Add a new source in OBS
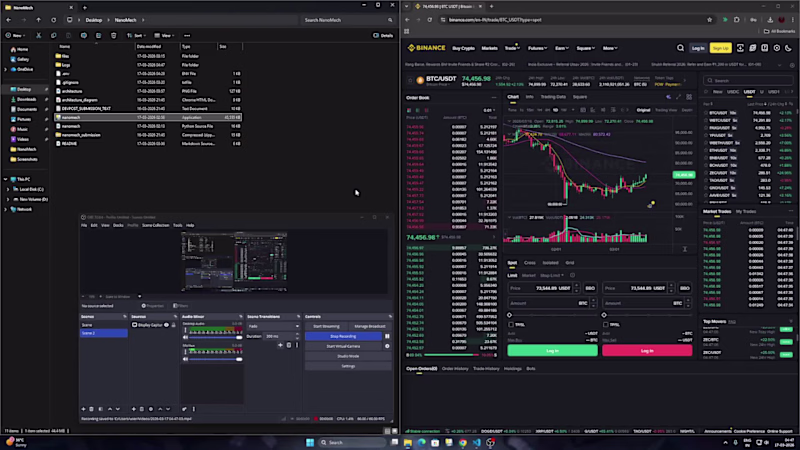 click(x=134, y=409)
